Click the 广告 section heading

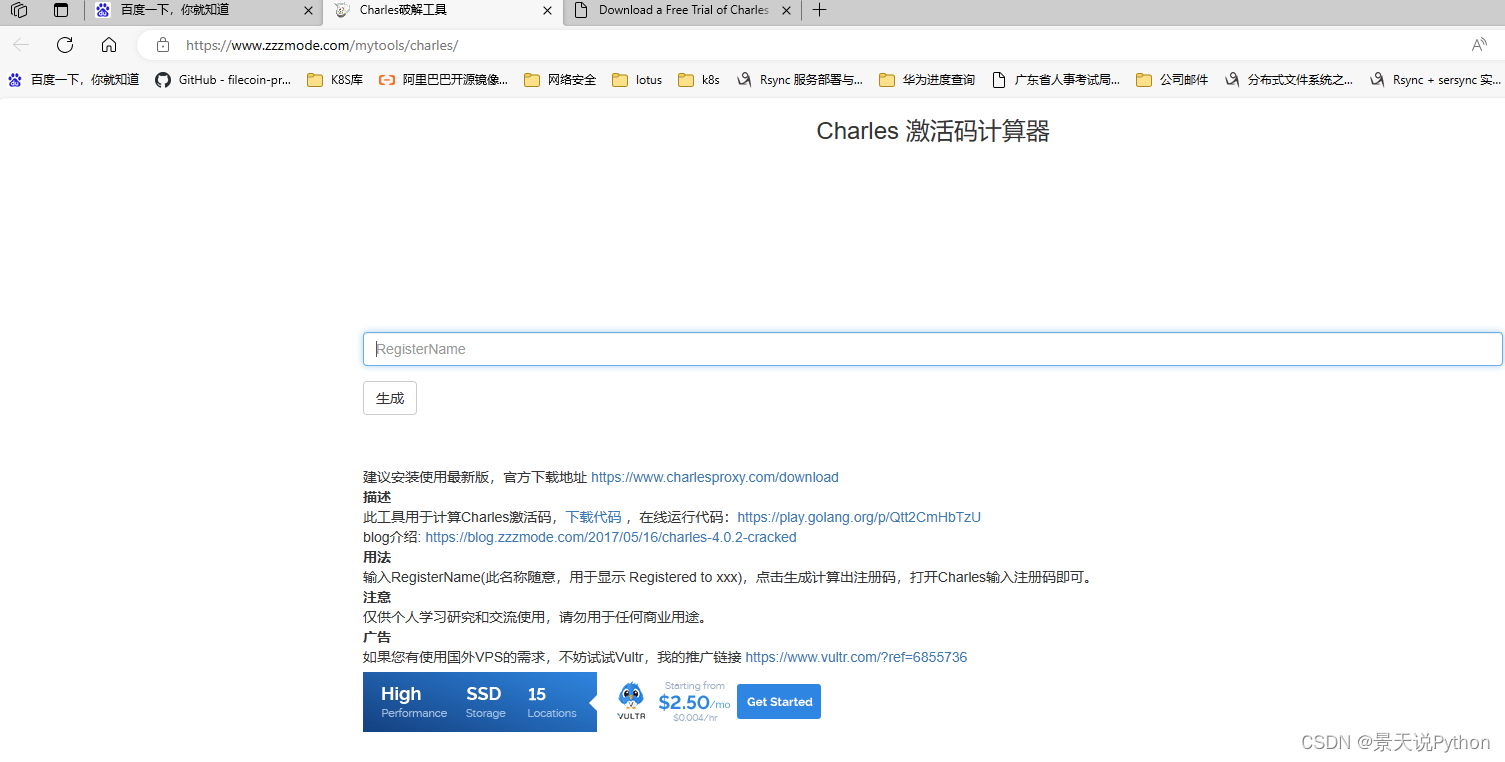(377, 637)
